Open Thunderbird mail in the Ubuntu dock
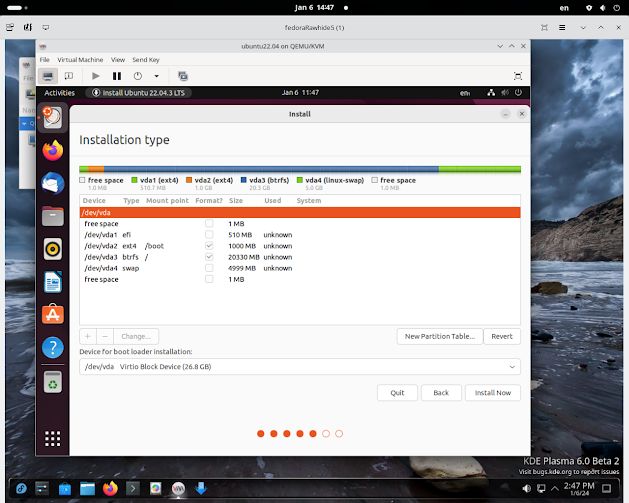The width and height of the screenshot is (629, 503). [53, 183]
